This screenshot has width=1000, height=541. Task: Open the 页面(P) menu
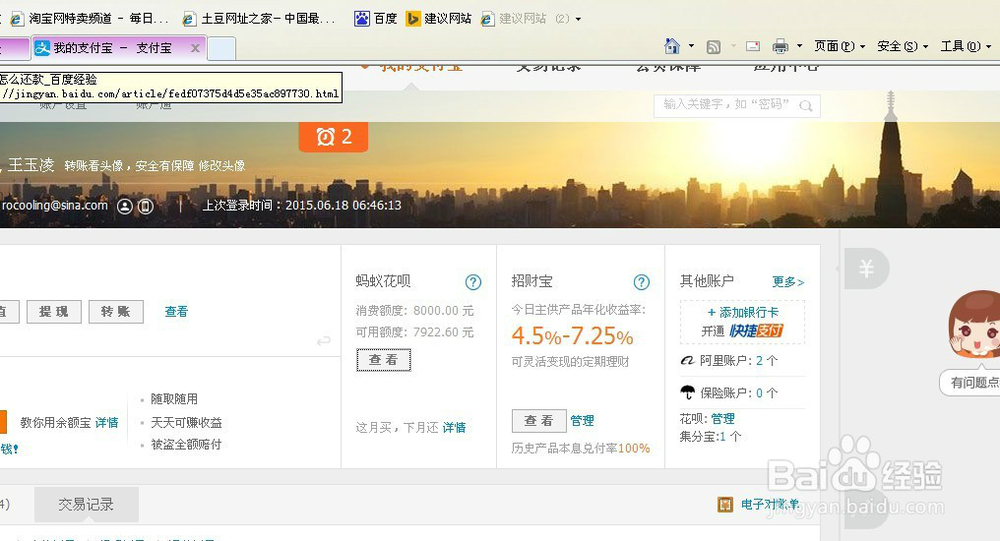[839, 46]
